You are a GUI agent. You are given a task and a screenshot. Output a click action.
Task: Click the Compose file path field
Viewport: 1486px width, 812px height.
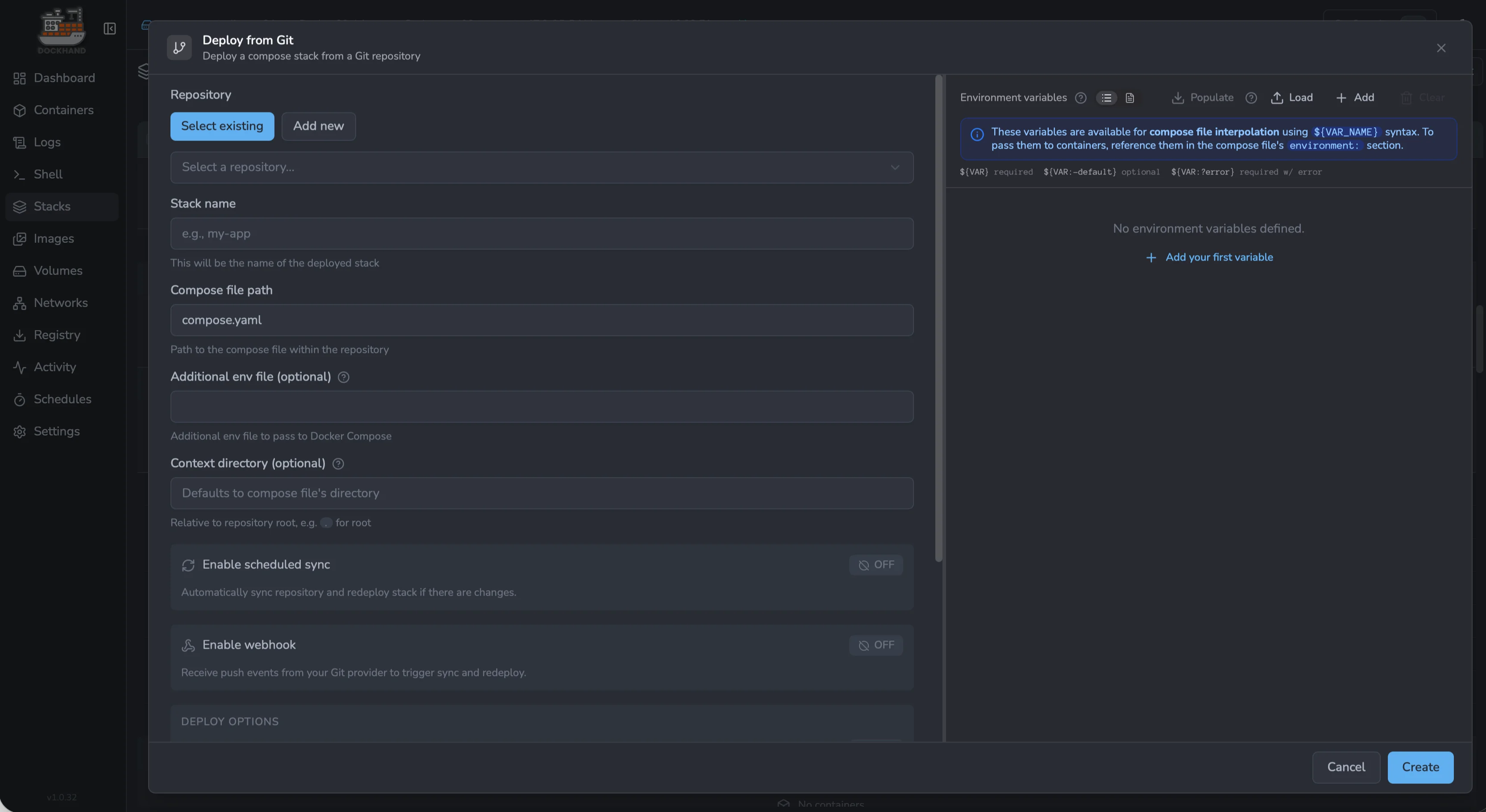tap(542, 320)
